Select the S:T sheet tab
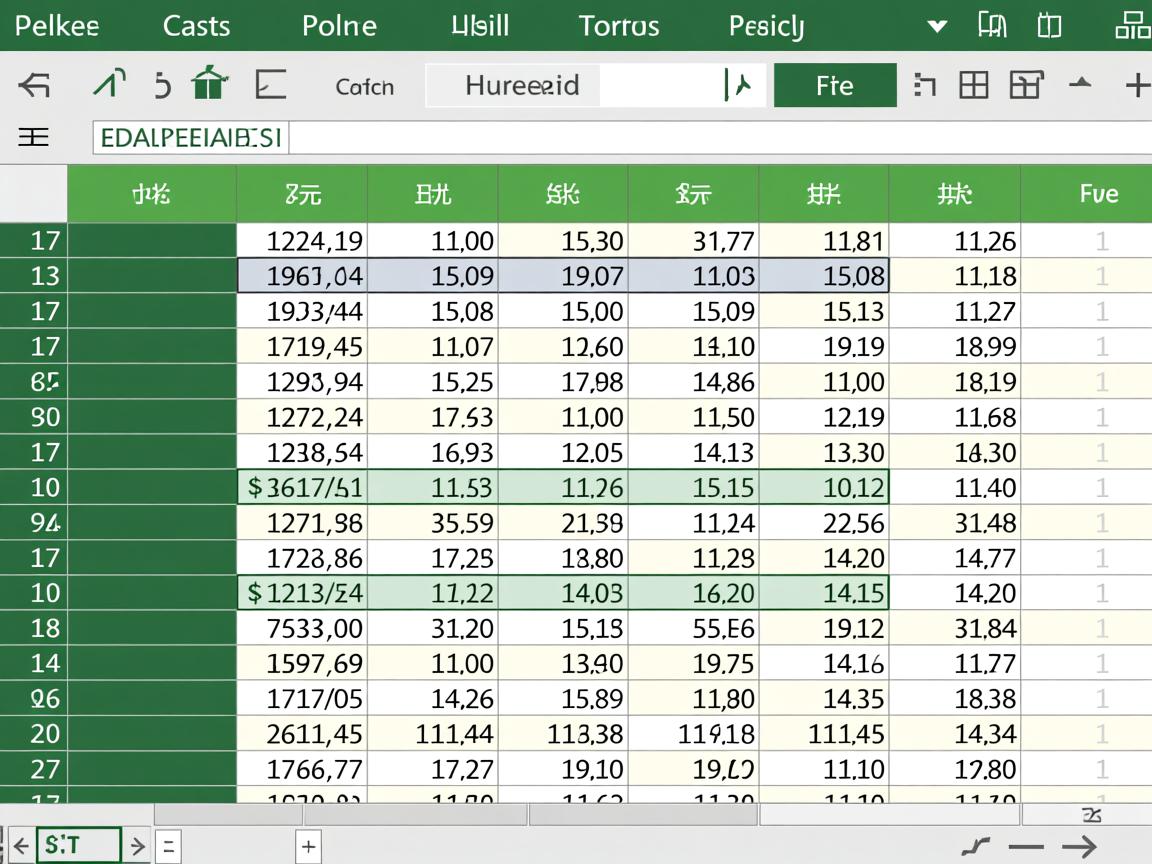The image size is (1152, 864). [78, 846]
